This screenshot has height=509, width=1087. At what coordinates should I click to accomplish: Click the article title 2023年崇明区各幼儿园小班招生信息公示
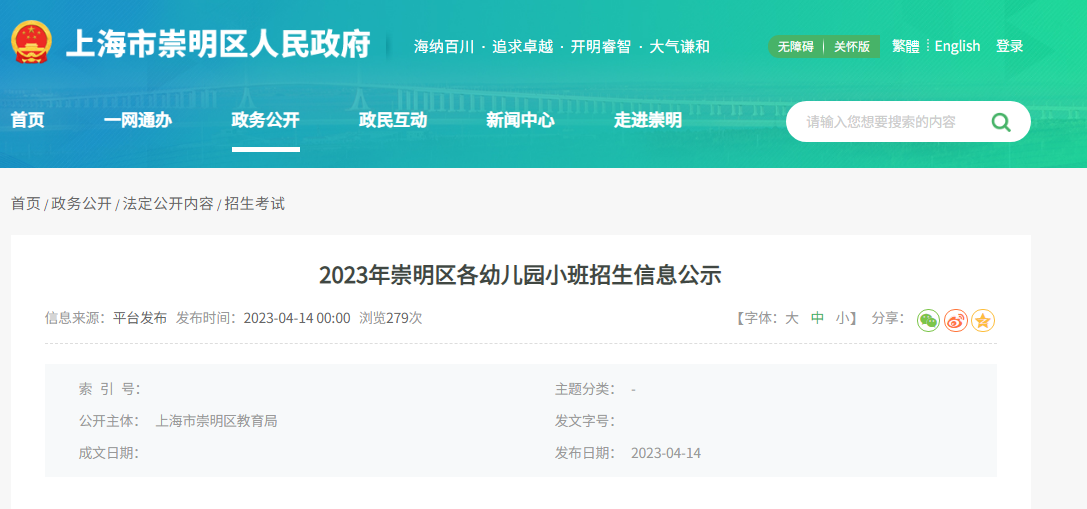point(520,275)
